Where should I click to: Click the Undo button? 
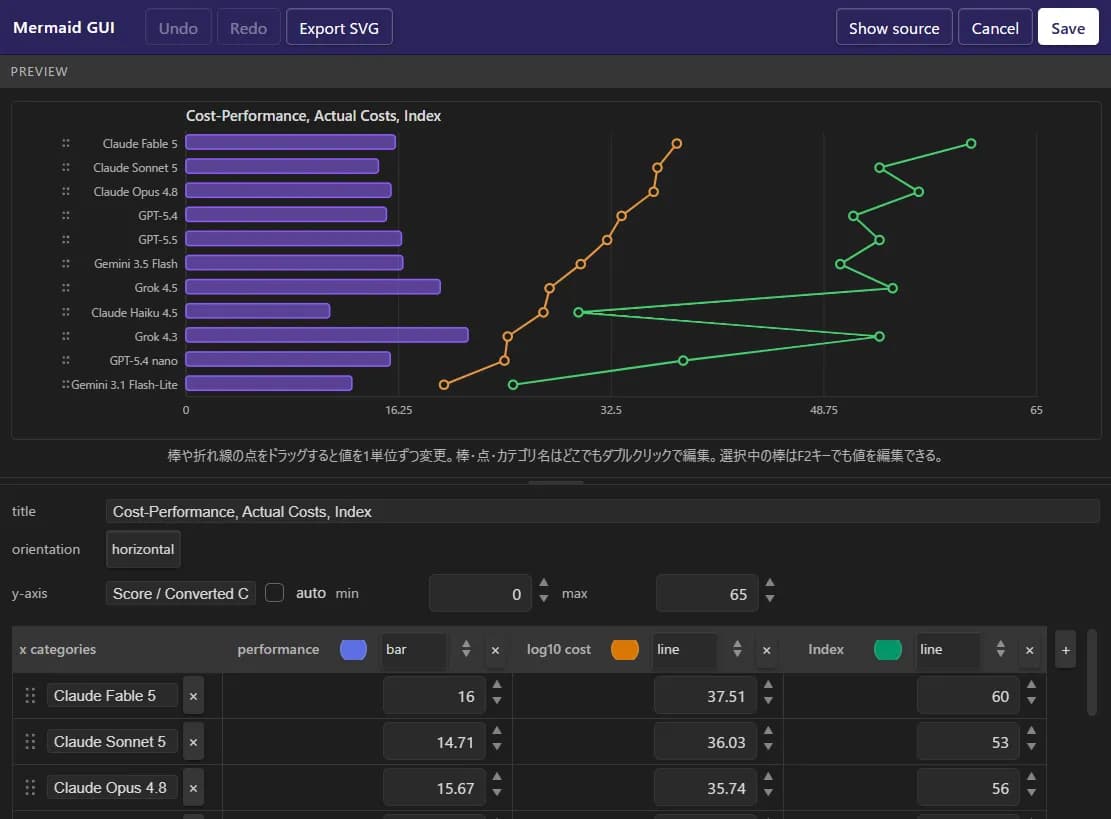(178, 28)
